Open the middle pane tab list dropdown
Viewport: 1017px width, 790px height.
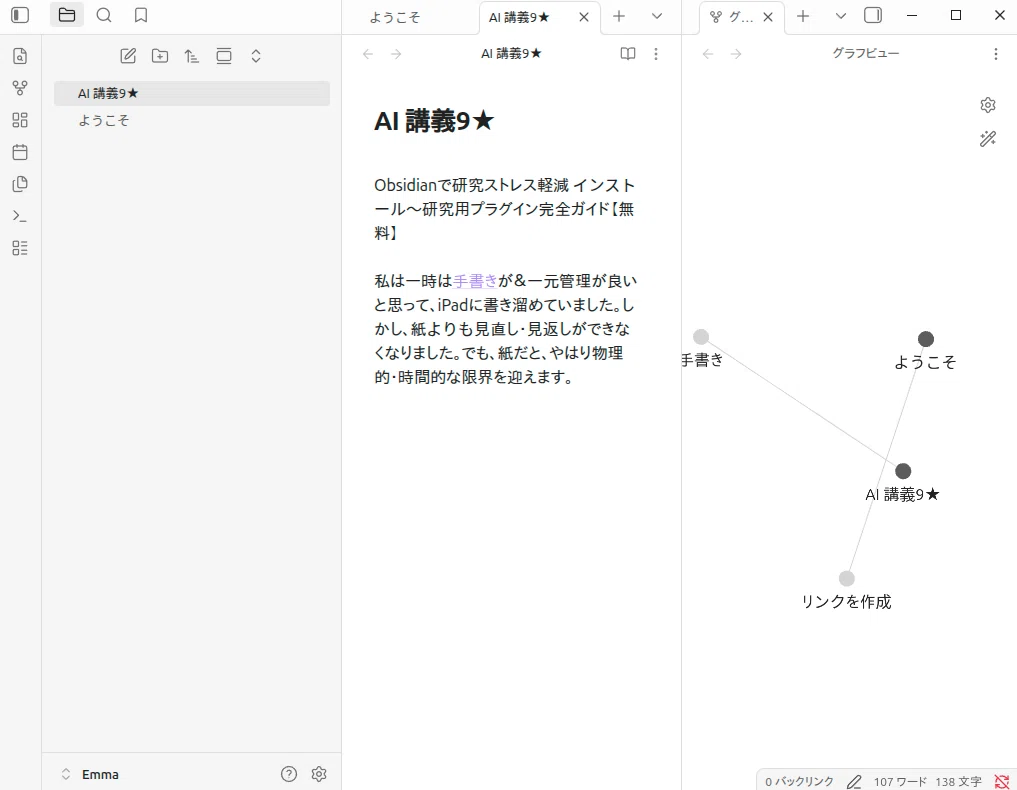pos(657,16)
